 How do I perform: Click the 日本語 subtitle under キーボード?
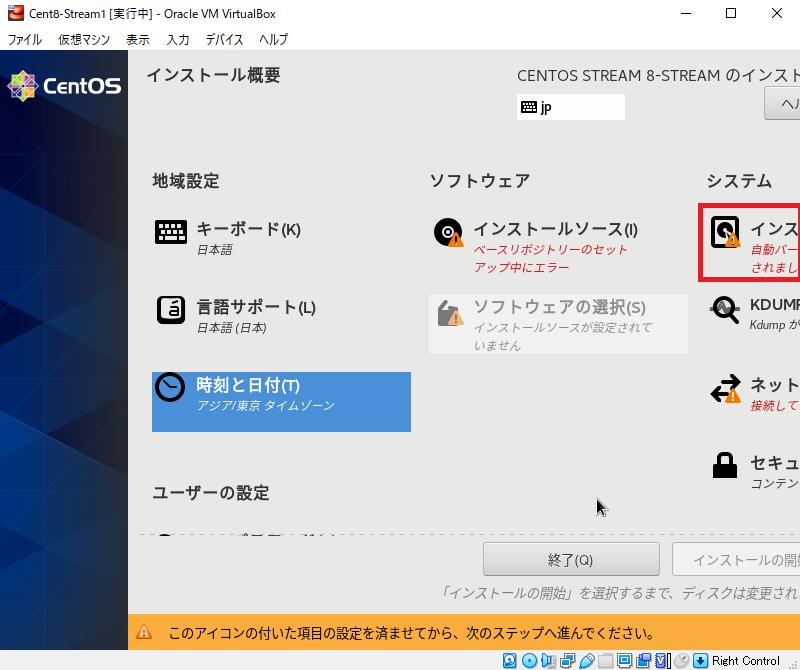click(x=215, y=250)
